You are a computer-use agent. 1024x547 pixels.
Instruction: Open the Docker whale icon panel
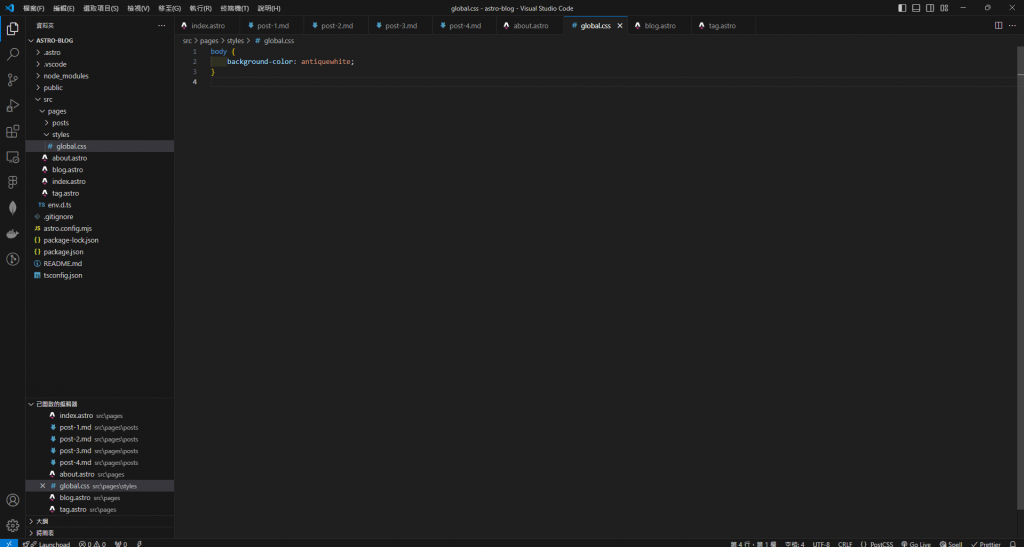(12, 234)
